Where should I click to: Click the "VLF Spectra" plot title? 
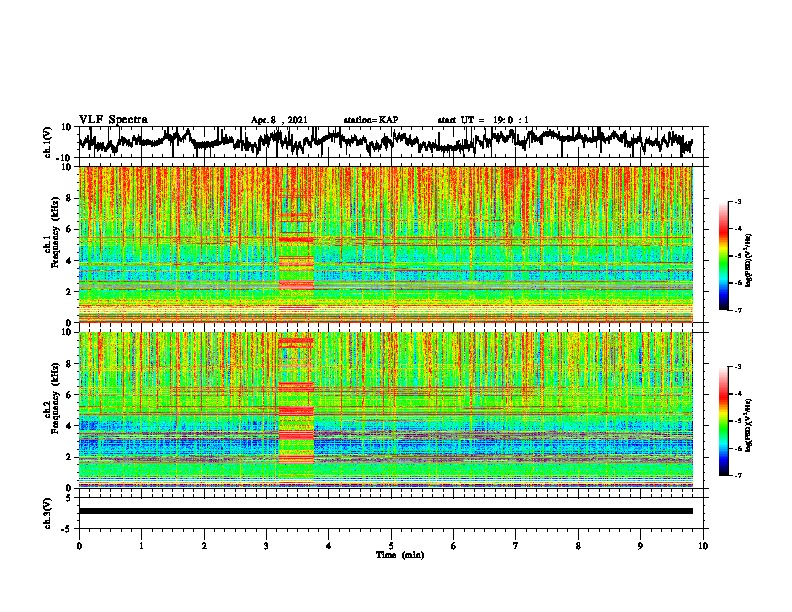tap(113, 120)
